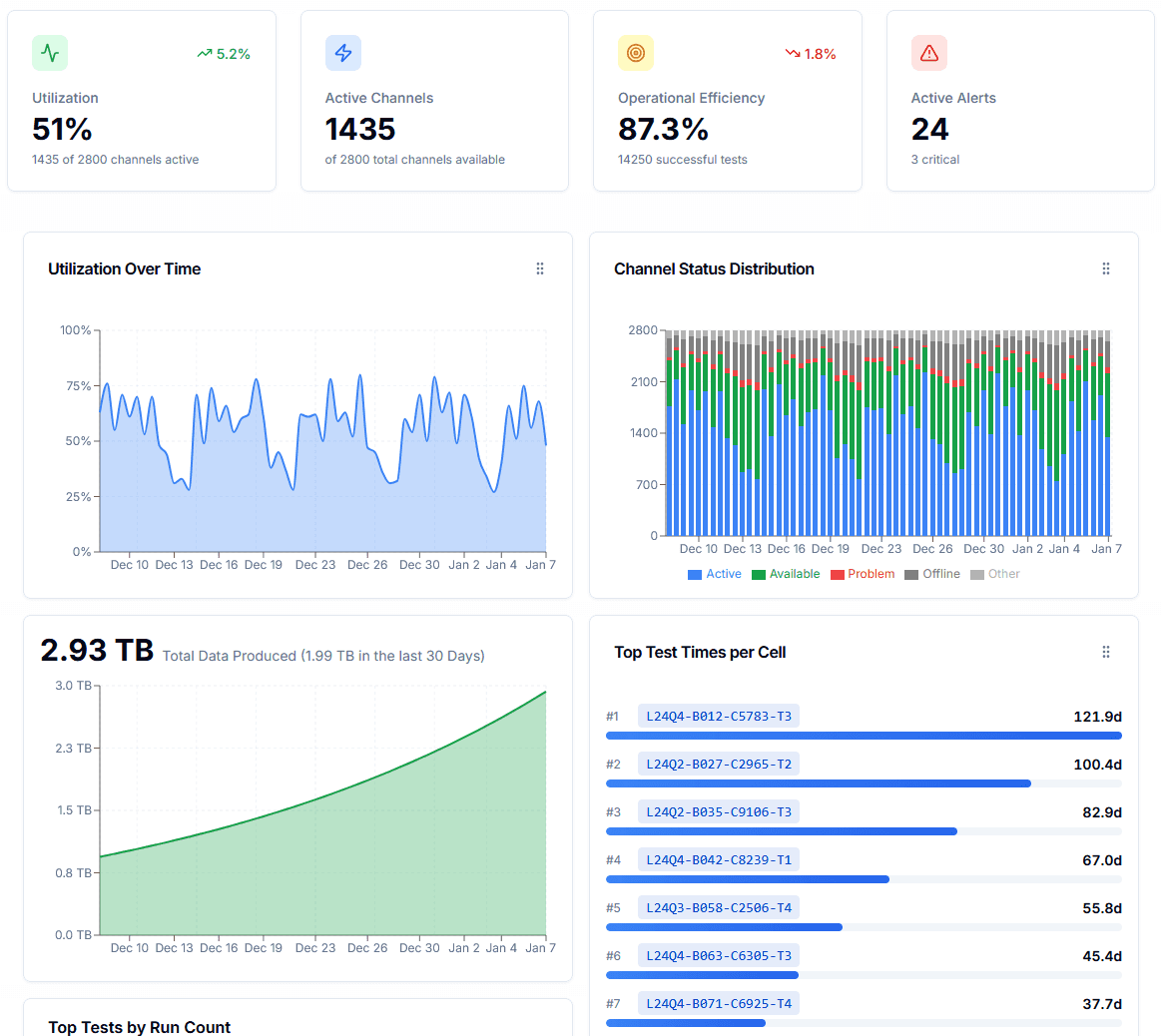Viewport: 1162px width, 1036px height.
Task: Click progress bar for L24Q2-B035-C9106-T3
Action: (x=864, y=831)
